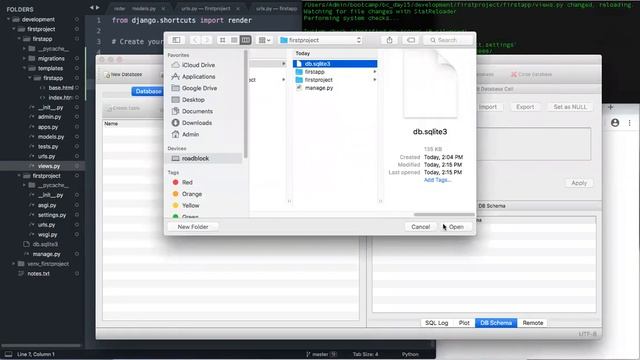Open the models.py editor tab
This screenshot has width=640, height=360.
(x=144, y=9)
